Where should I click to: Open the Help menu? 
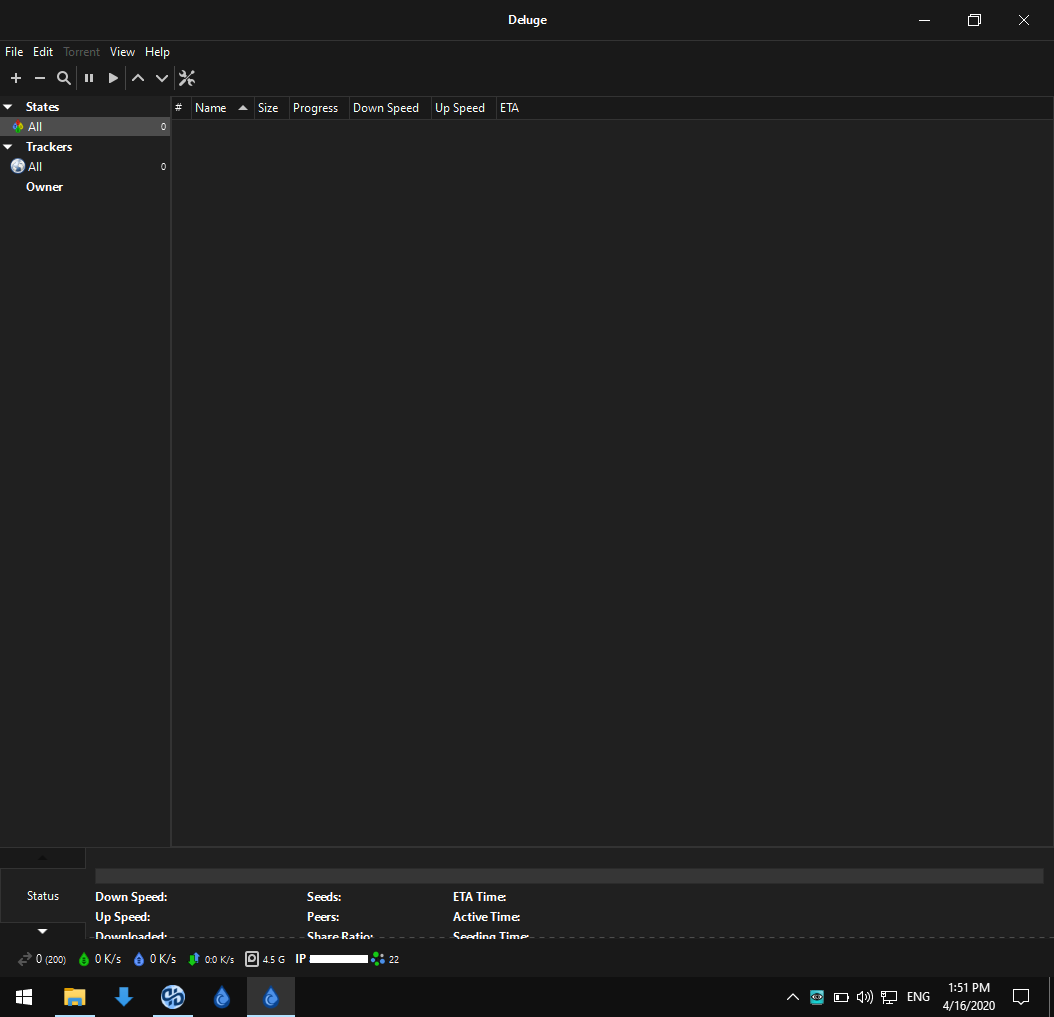pyautogui.click(x=157, y=52)
